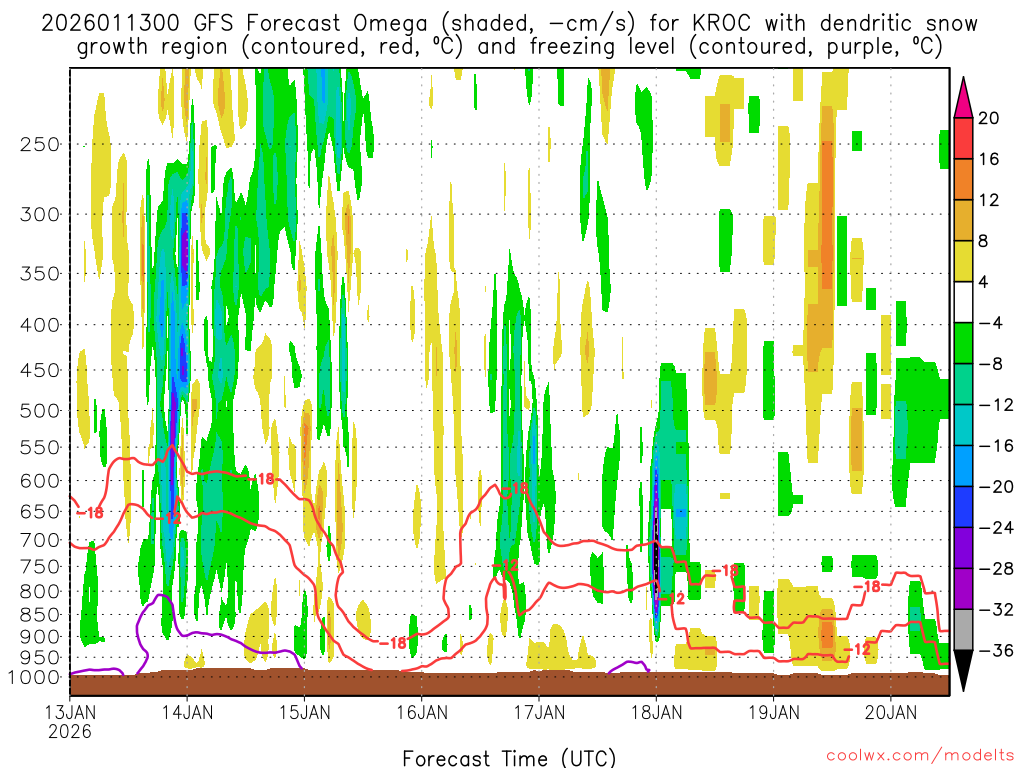Click the year 2026 under 13JAN

[x=70, y=731]
